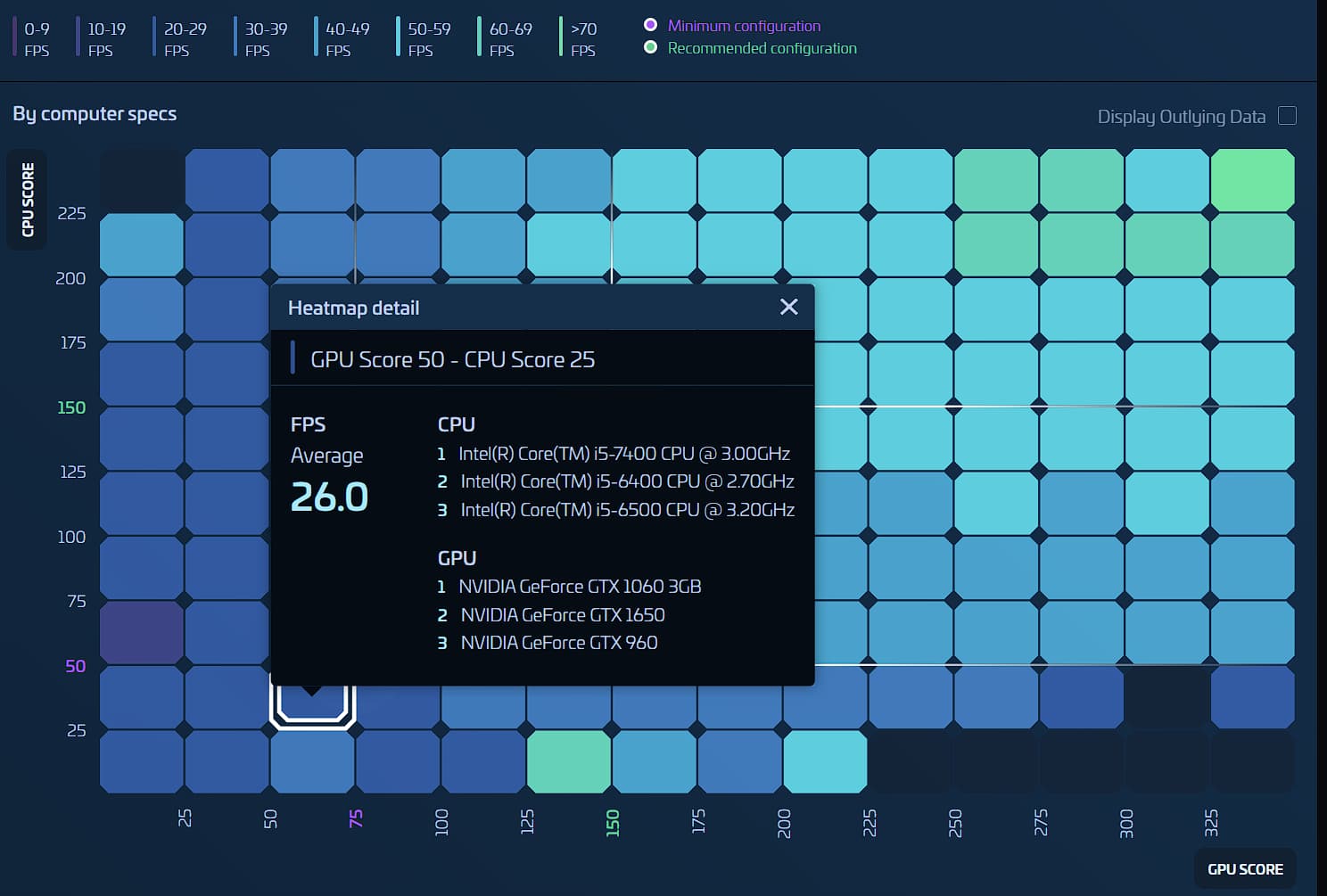The image size is (1327, 896).
Task: Click the 'GPU Score 50 - CPU Score 25' heading
Action: (452, 359)
